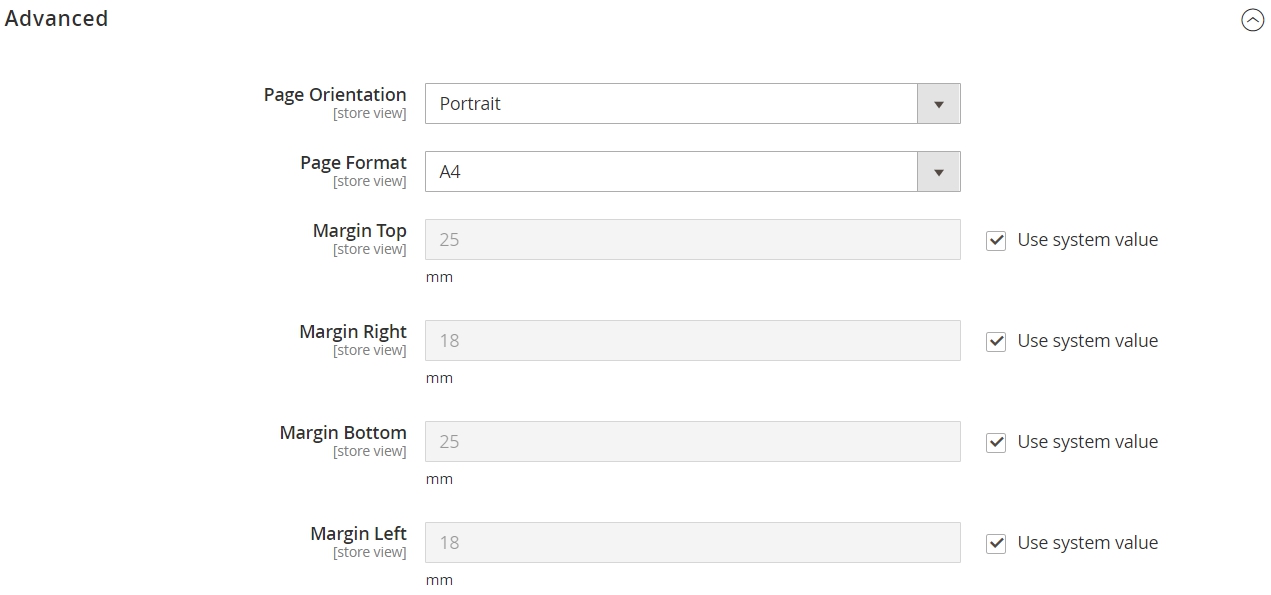Click the arrow button on the Page Orientation select
This screenshot has height=595, width=1271.
tap(939, 104)
